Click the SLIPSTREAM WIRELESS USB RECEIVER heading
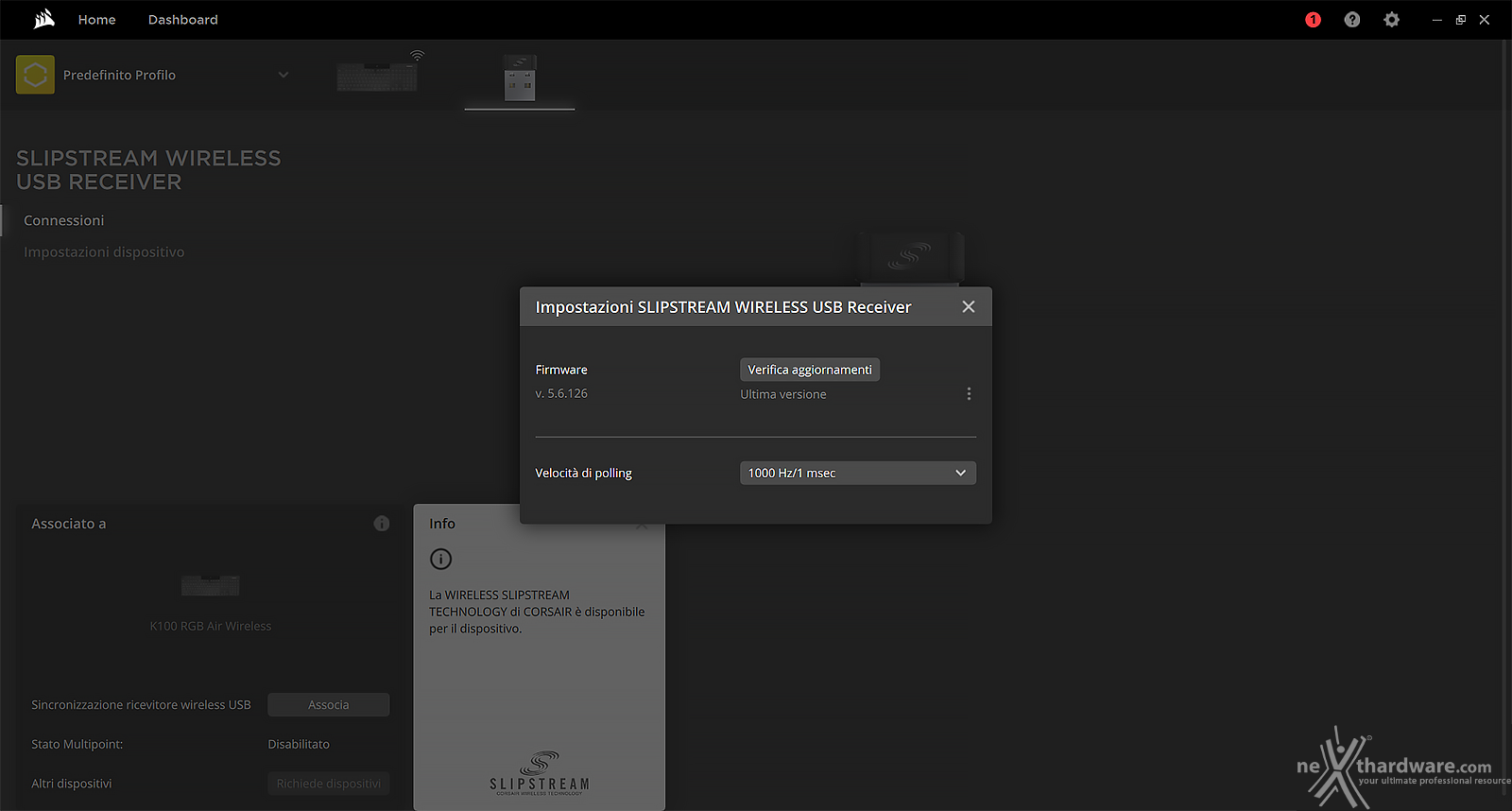The image size is (1512, 811). [x=148, y=170]
